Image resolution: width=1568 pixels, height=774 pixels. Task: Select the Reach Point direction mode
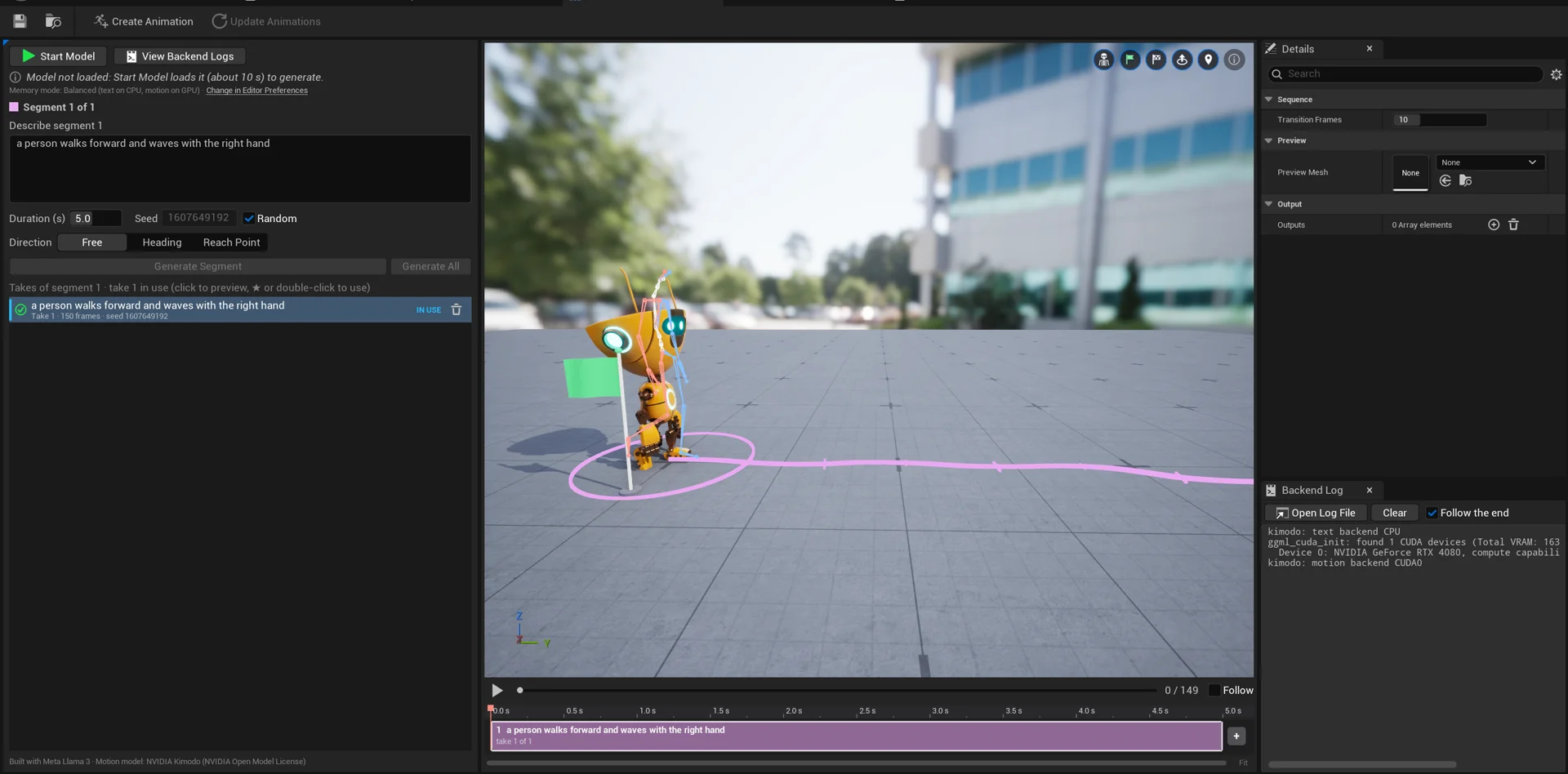point(231,242)
